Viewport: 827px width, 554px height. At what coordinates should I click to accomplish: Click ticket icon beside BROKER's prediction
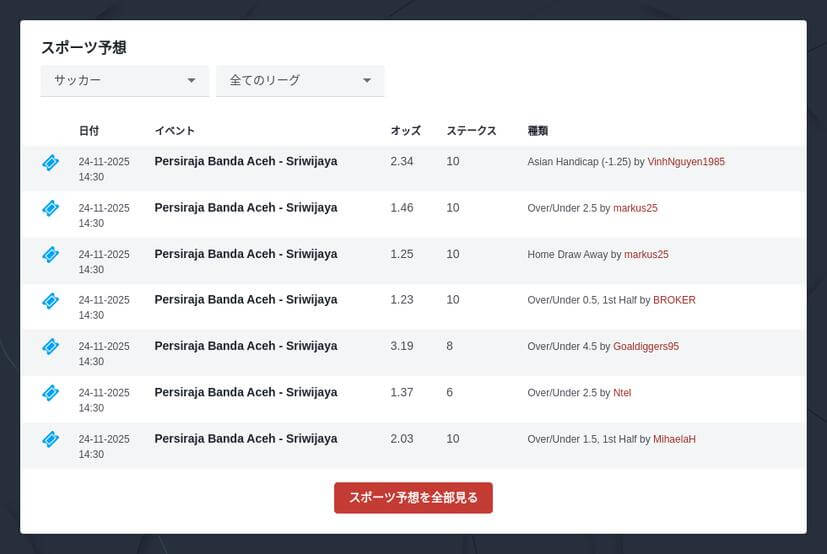[50, 300]
